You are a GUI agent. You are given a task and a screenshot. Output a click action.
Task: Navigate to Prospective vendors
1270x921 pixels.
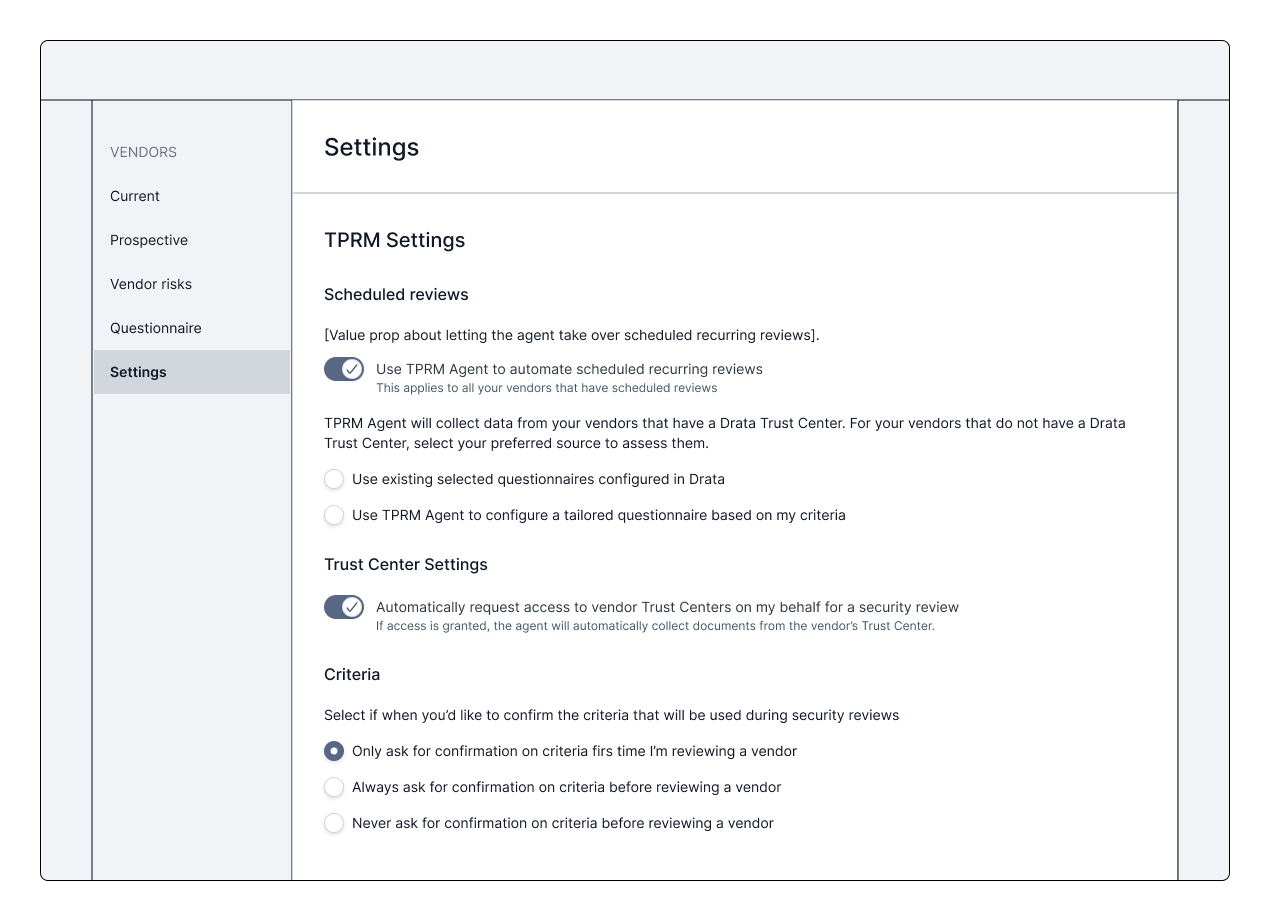tap(149, 240)
